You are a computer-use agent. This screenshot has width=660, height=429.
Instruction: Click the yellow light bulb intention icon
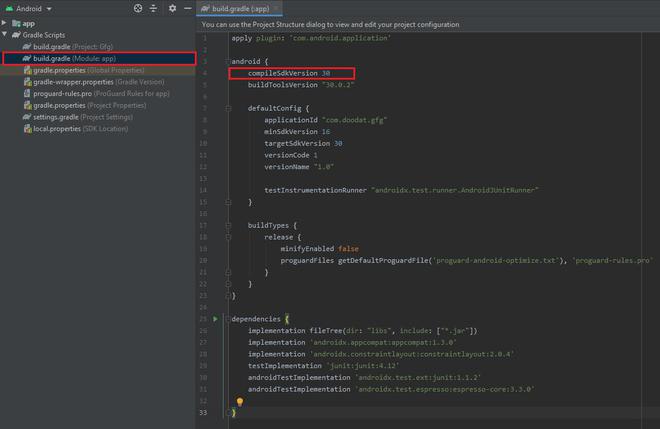pos(240,402)
